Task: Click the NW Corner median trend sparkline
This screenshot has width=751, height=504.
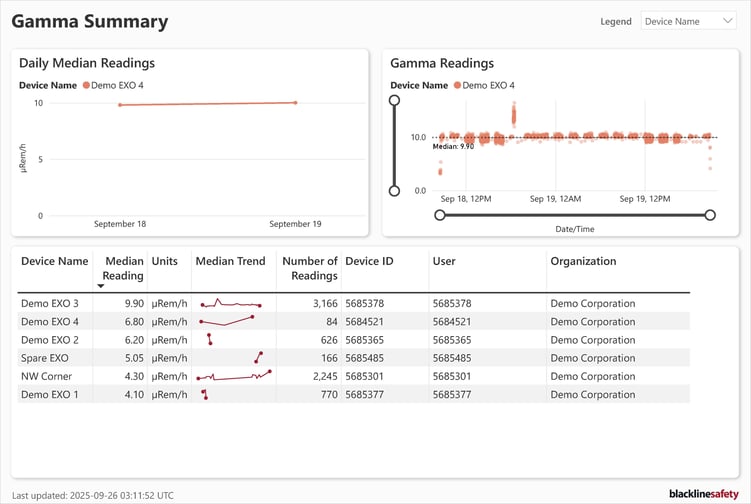Action: [x=234, y=376]
